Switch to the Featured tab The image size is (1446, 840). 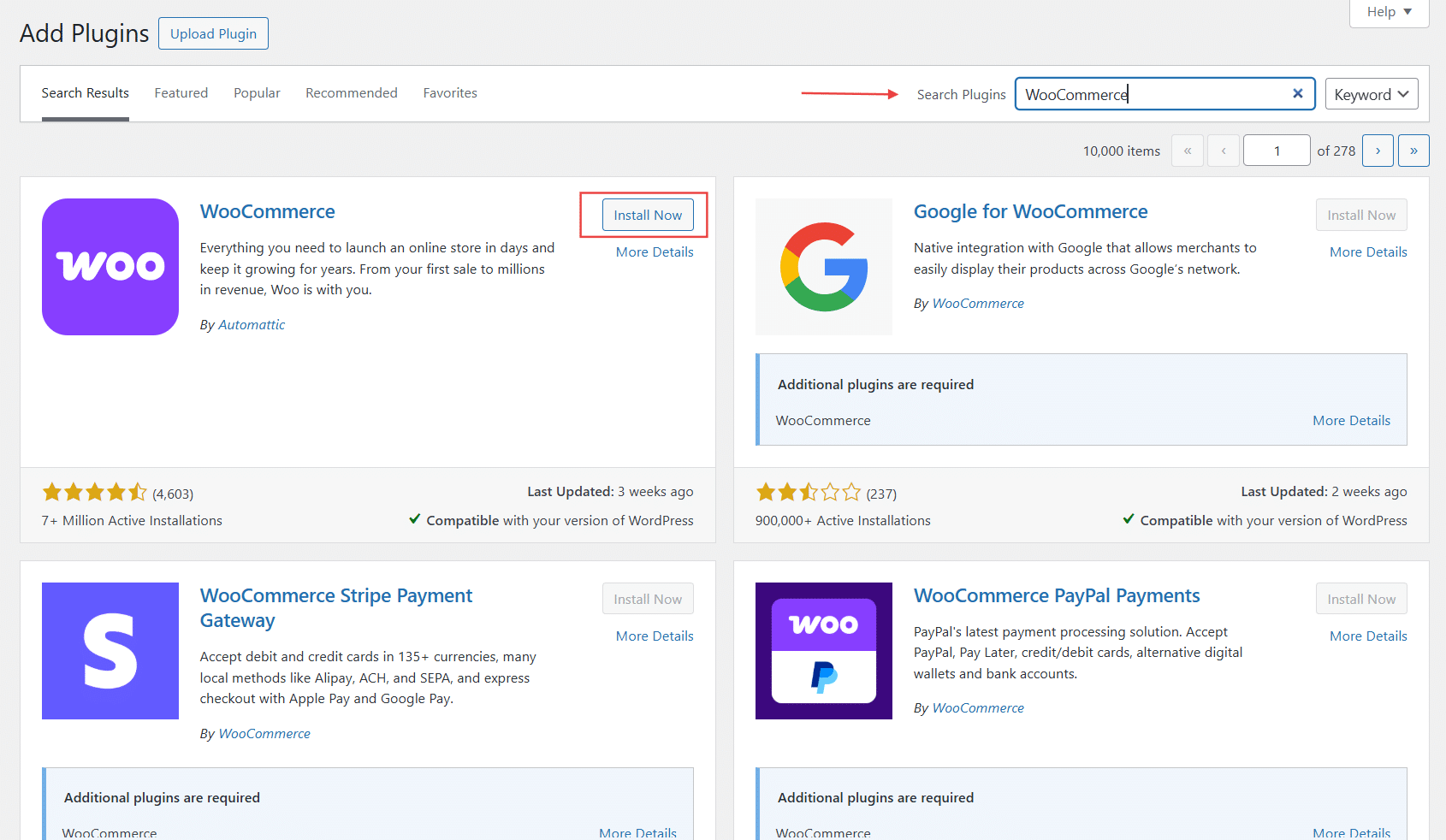tap(181, 93)
